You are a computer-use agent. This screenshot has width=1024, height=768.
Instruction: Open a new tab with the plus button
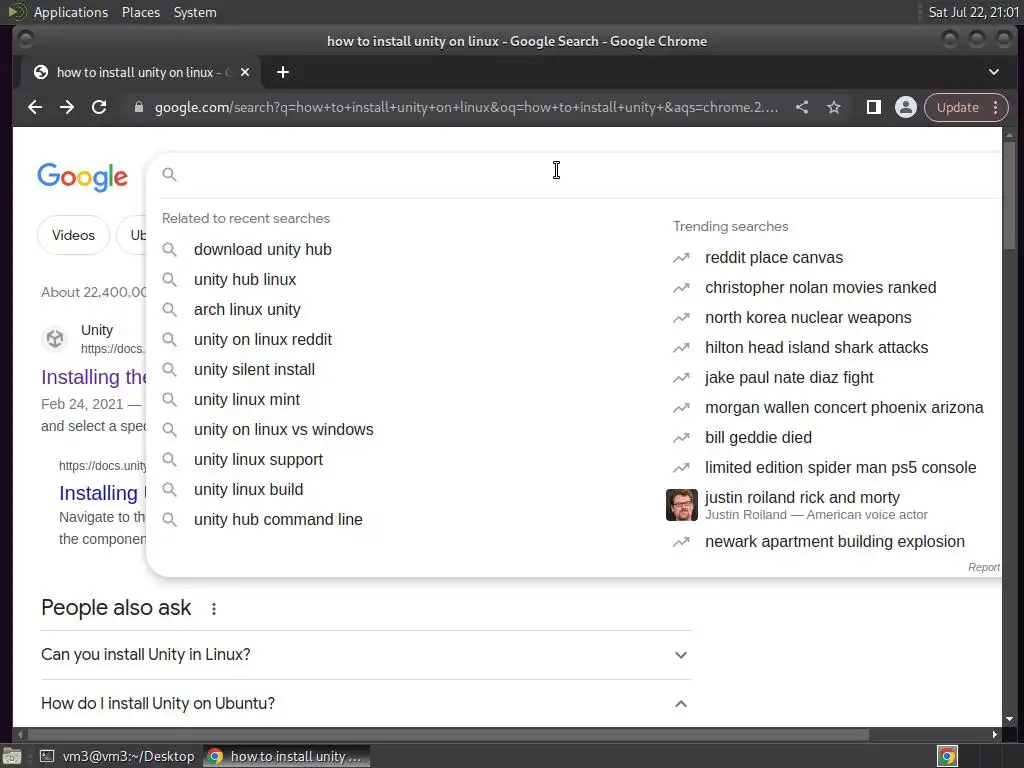283,72
